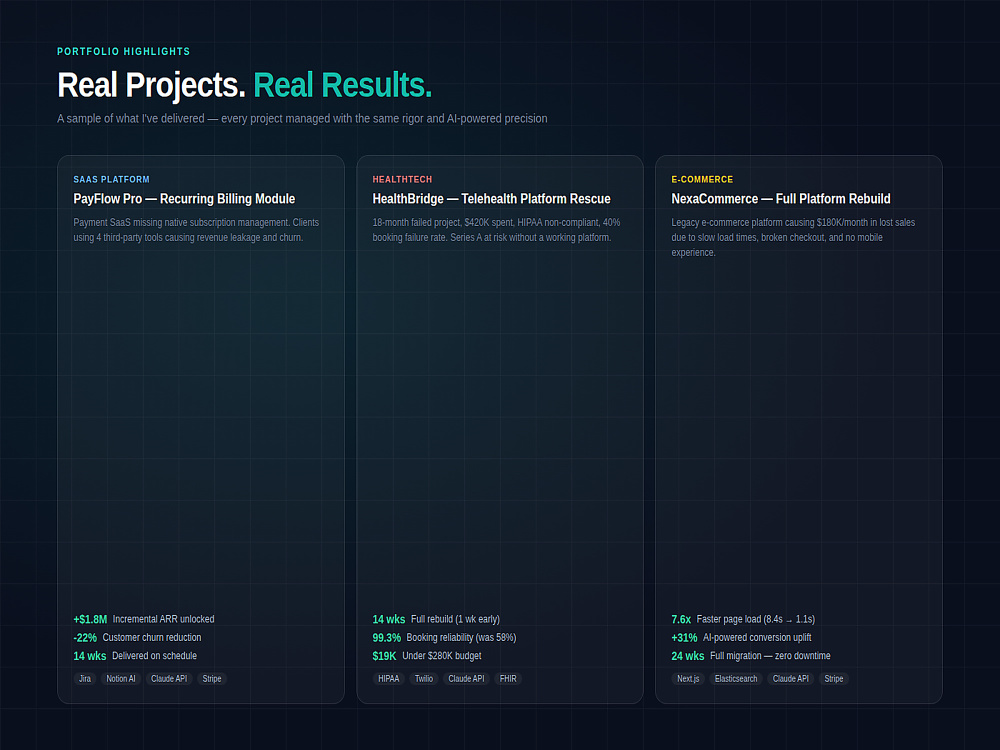Click the subtitle starting 'A sample of what I've delivered'
The width and height of the screenshot is (1000, 750).
click(302, 119)
